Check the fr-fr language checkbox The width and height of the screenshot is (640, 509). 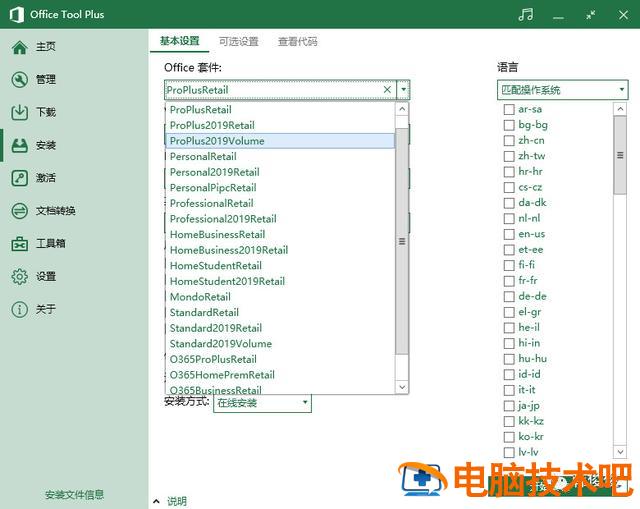pyautogui.click(x=509, y=281)
